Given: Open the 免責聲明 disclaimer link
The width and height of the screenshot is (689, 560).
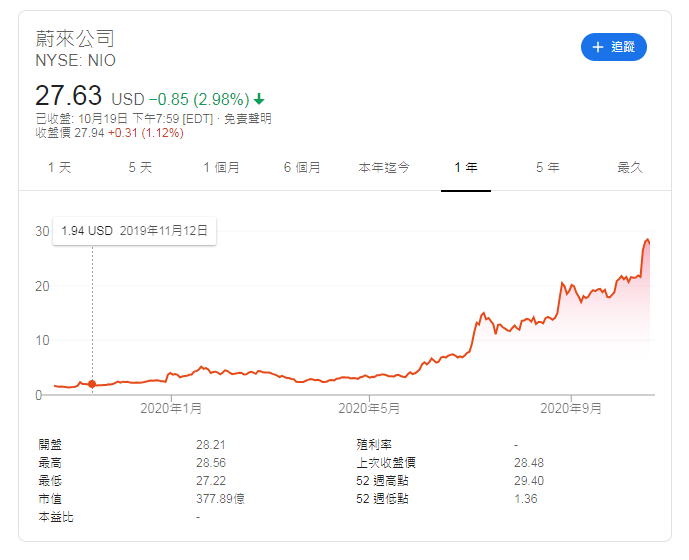Looking at the screenshot, I should [x=248, y=119].
